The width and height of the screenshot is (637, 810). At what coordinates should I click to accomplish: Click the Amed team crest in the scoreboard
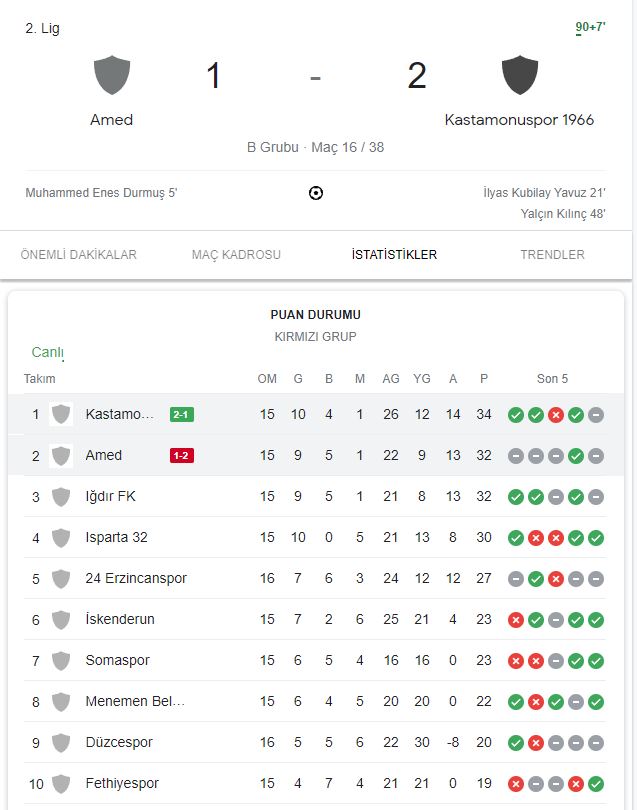(112, 76)
